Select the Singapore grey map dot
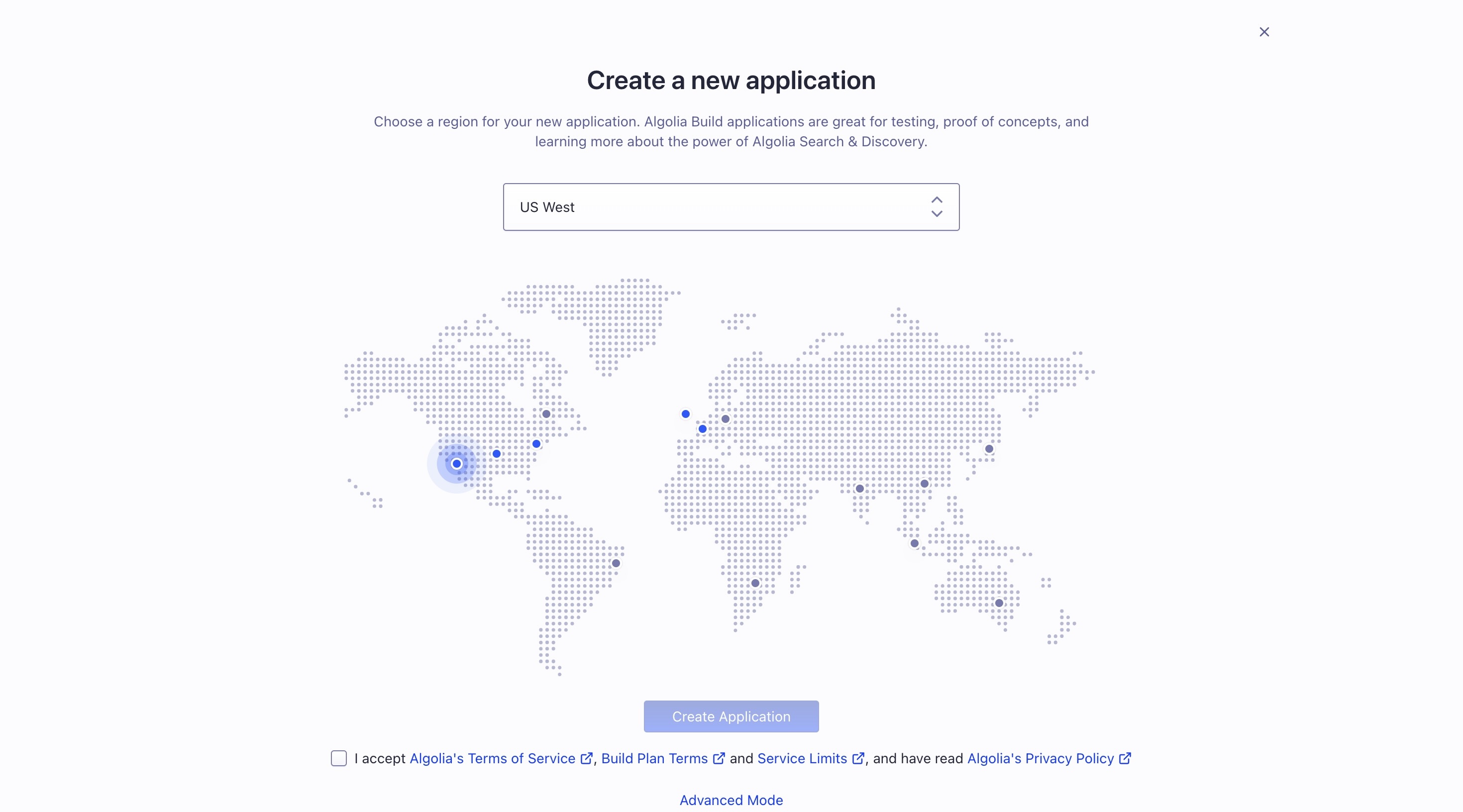This screenshot has width=1463, height=812. [915, 543]
